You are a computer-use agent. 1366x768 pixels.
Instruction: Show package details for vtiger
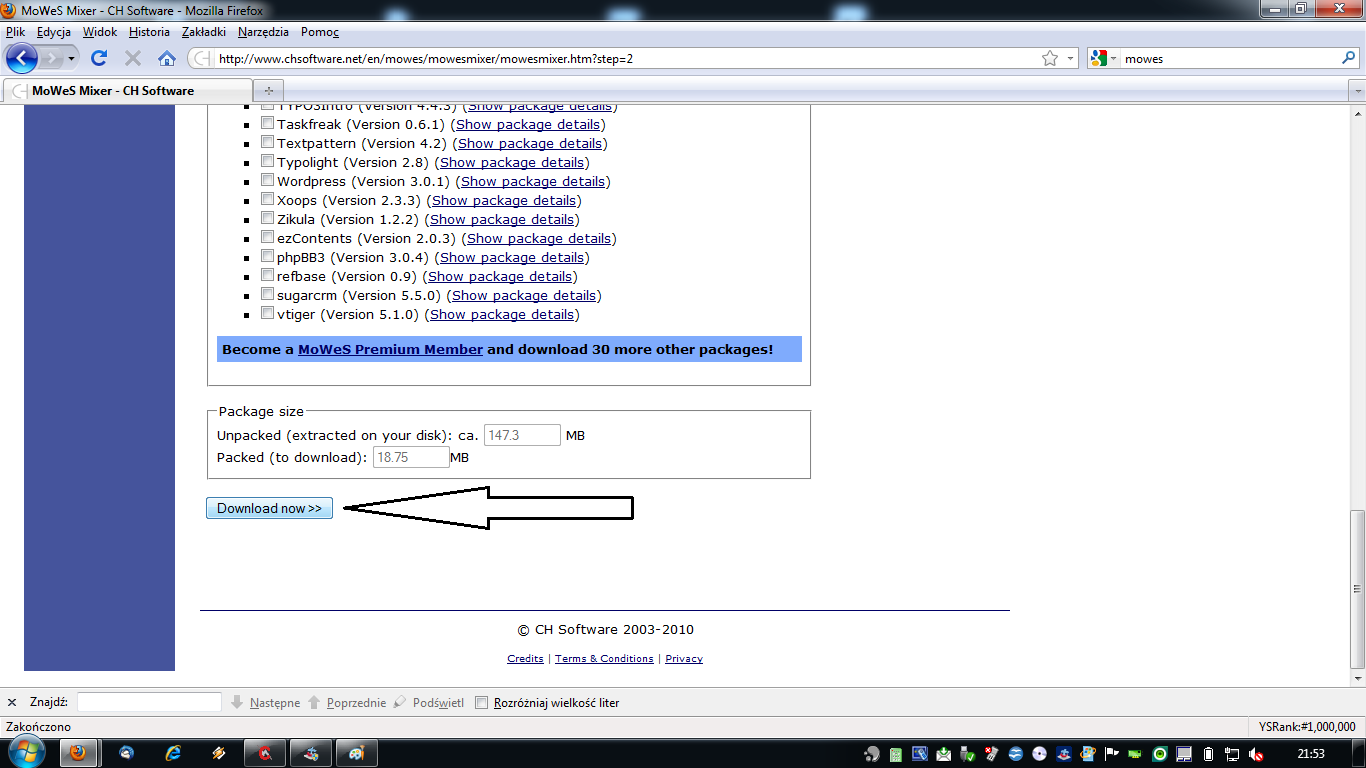point(502,315)
